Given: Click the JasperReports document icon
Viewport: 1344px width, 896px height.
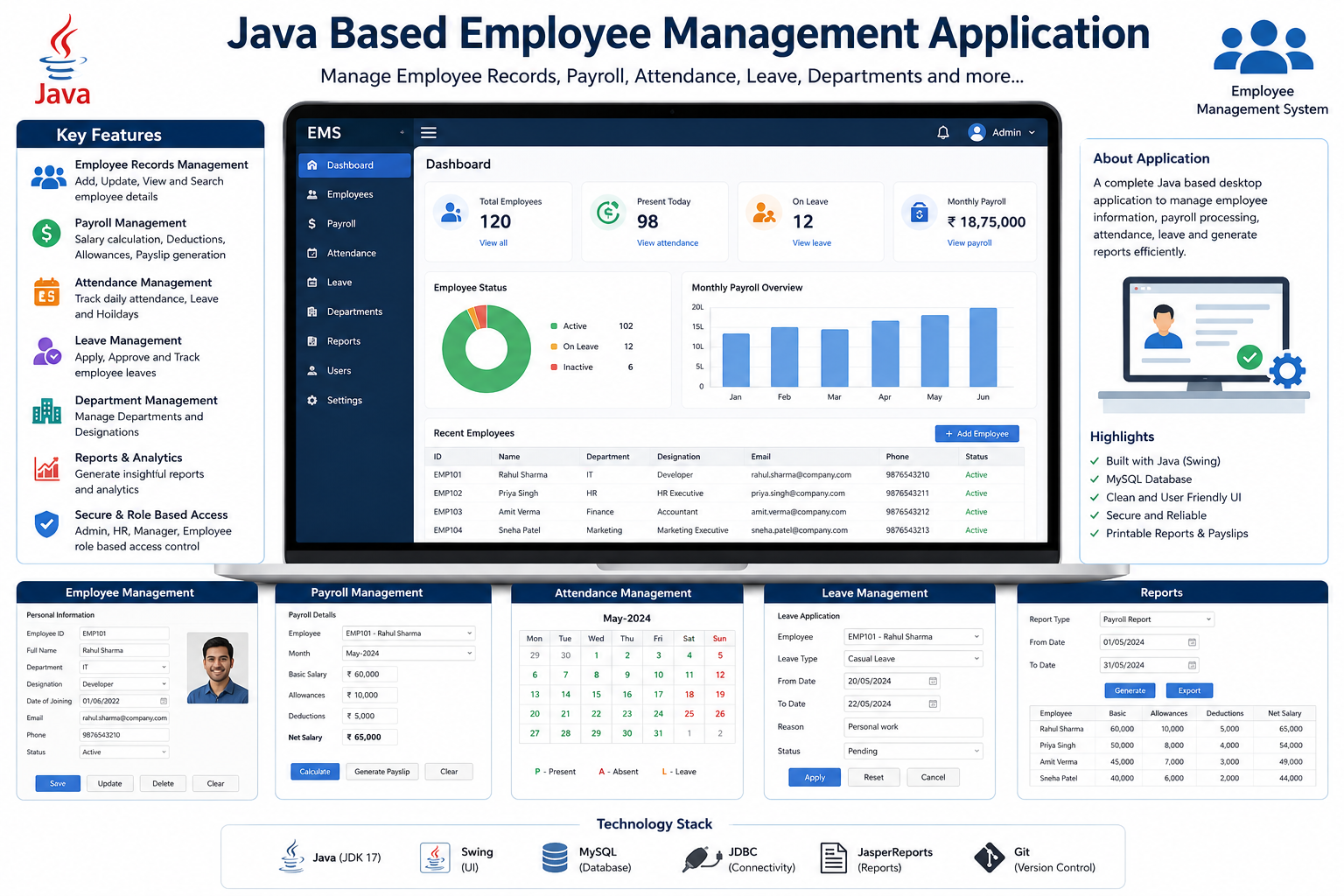Looking at the screenshot, I should pyautogui.click(x=834, y=858).
